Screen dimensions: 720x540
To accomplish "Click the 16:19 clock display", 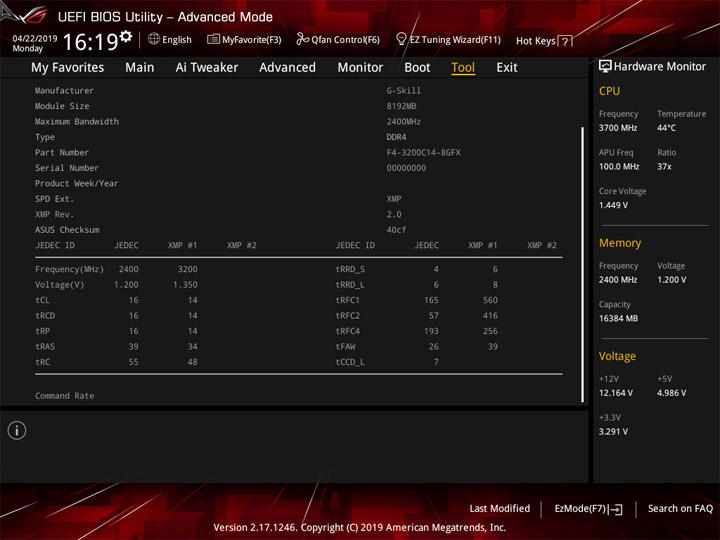I will 90,42.
